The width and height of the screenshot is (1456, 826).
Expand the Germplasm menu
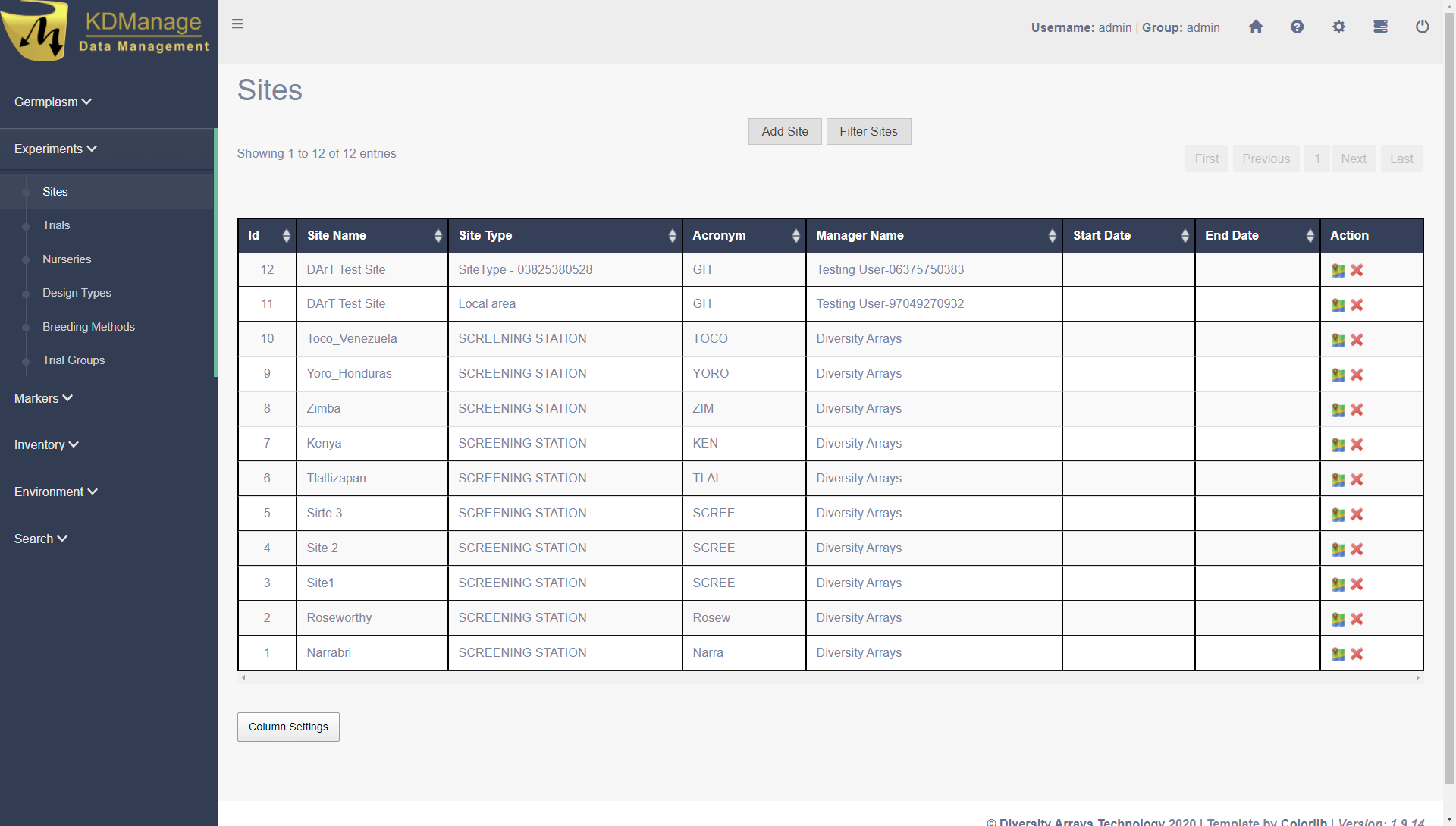pyautogui.click(x=52, y=102)
